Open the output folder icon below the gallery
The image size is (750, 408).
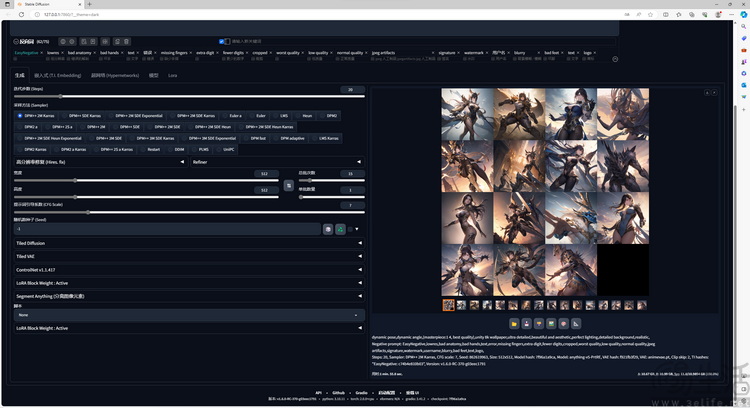(514, 324)
